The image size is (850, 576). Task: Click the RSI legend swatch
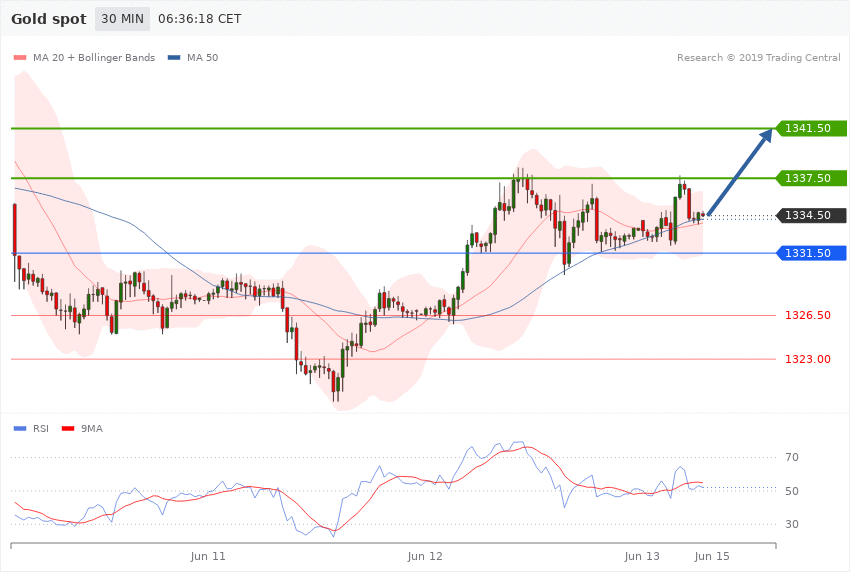click(x=20, y=429)
